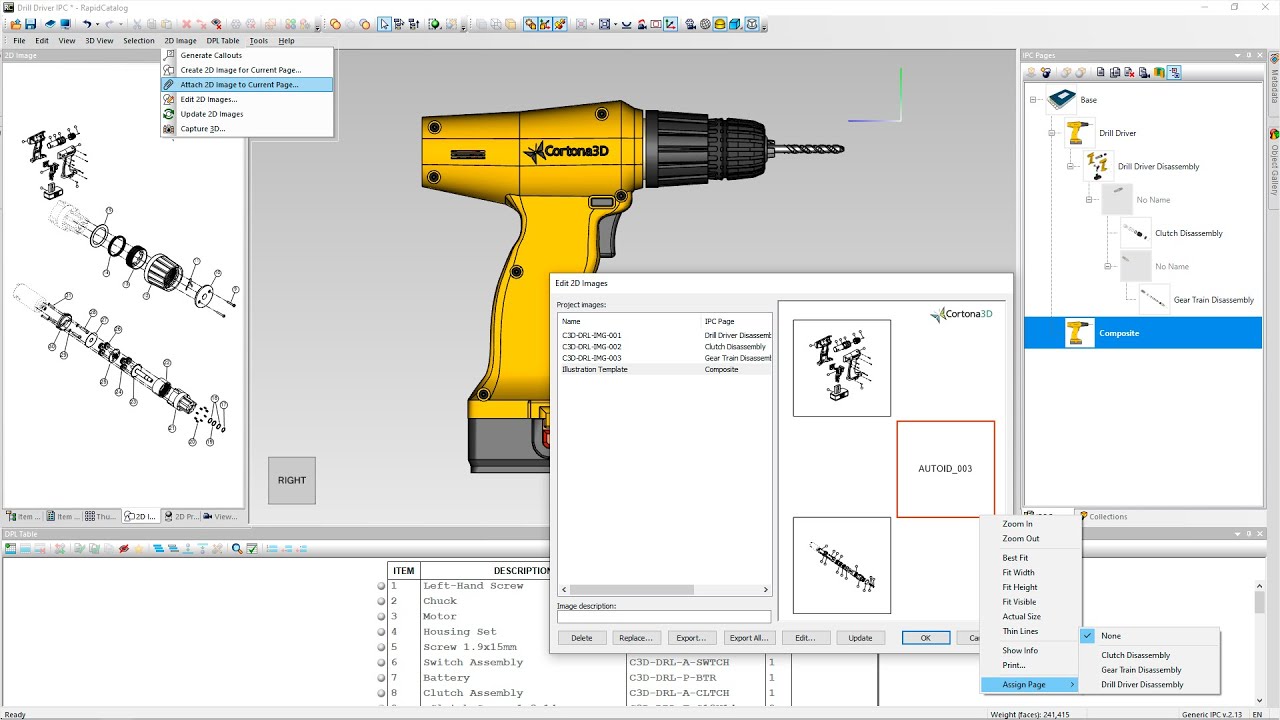The image size is (1280, 720).
Task: Select C3D-DRL-IMG-002 in project images list
Action: 665,347
